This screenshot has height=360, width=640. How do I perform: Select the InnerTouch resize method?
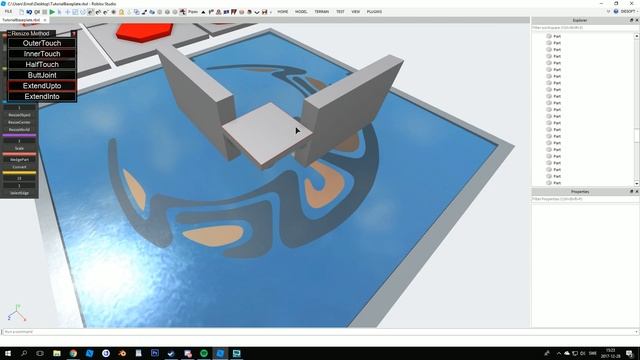pos(42,53)
